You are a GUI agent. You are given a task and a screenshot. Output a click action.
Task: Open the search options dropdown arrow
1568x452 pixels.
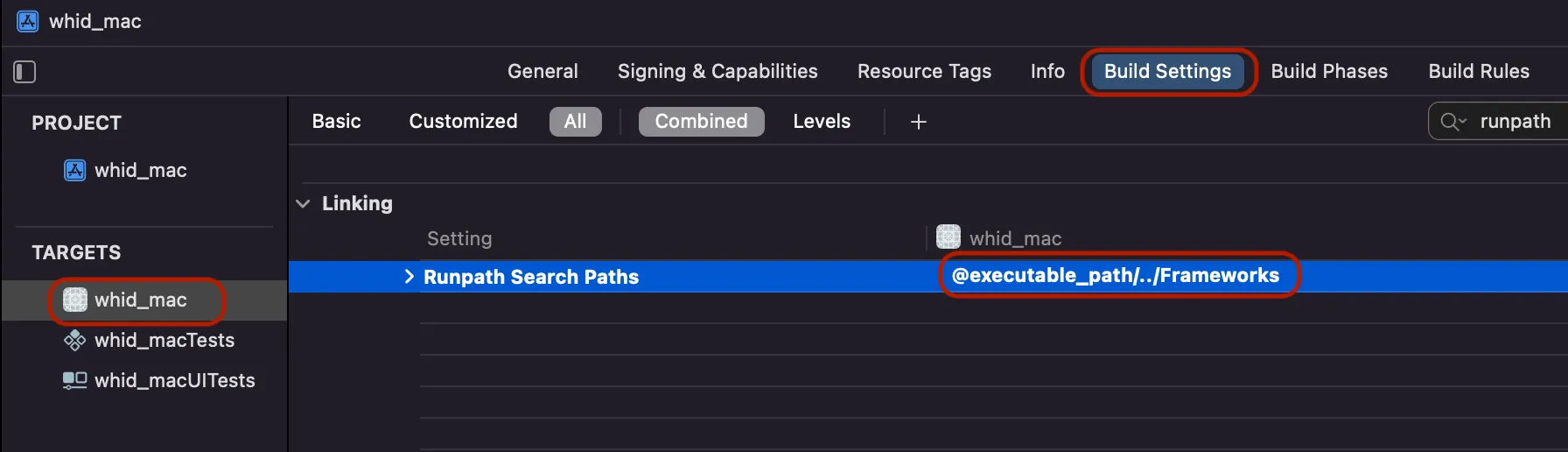1462,122
